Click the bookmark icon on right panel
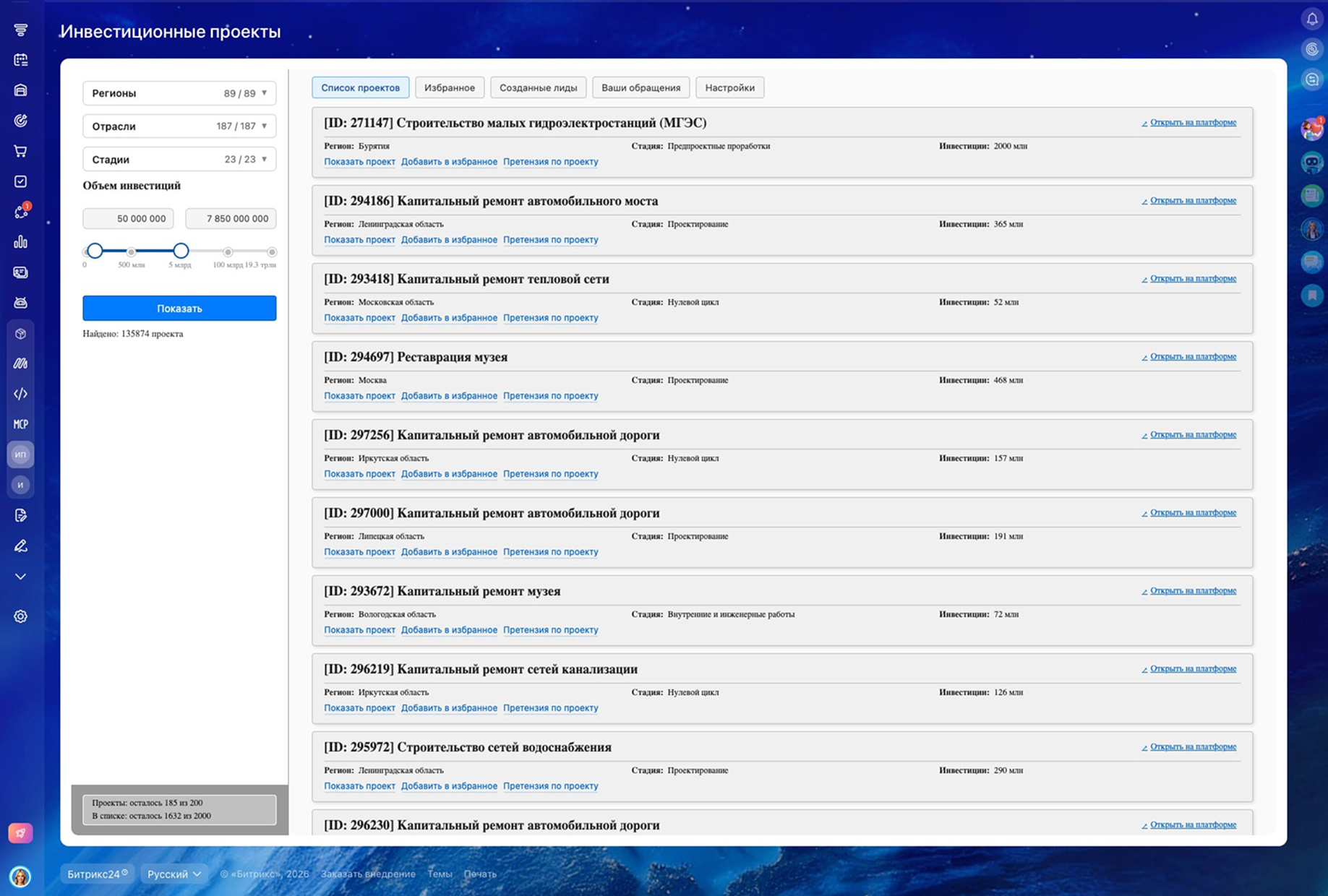1328x896 pixels. pos(1311,295)
